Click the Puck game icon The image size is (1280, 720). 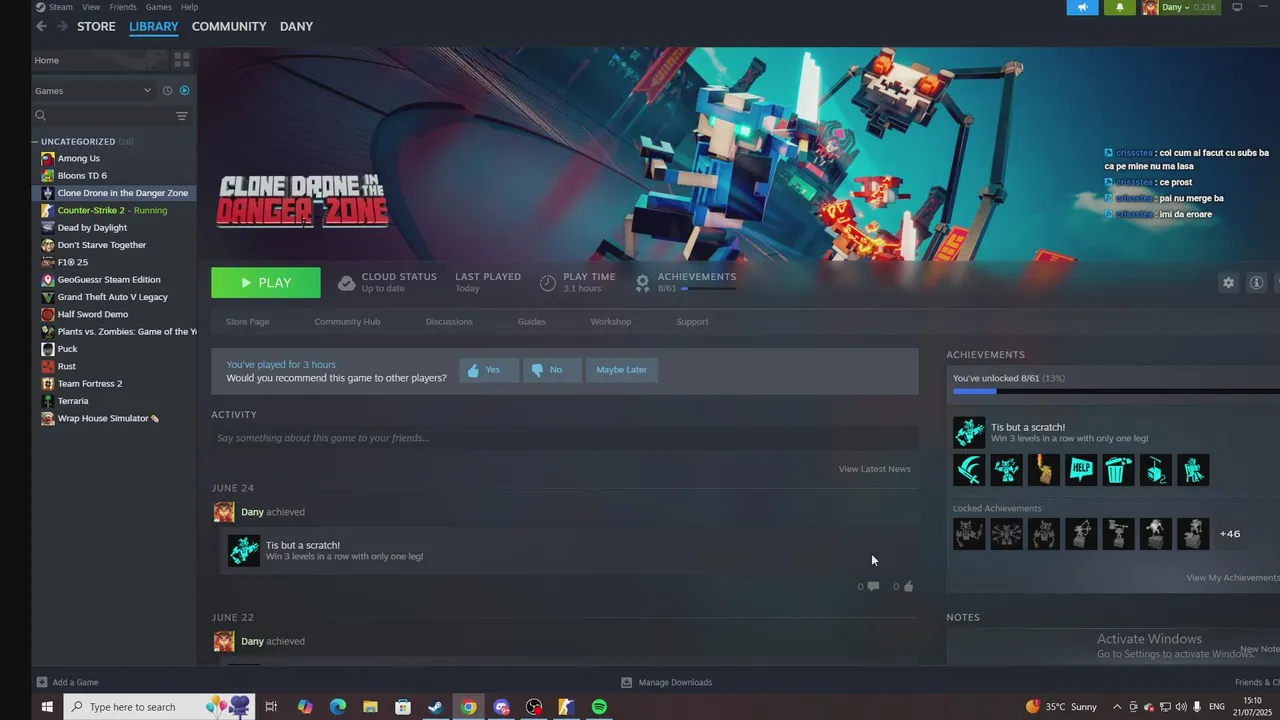(47, 349)
